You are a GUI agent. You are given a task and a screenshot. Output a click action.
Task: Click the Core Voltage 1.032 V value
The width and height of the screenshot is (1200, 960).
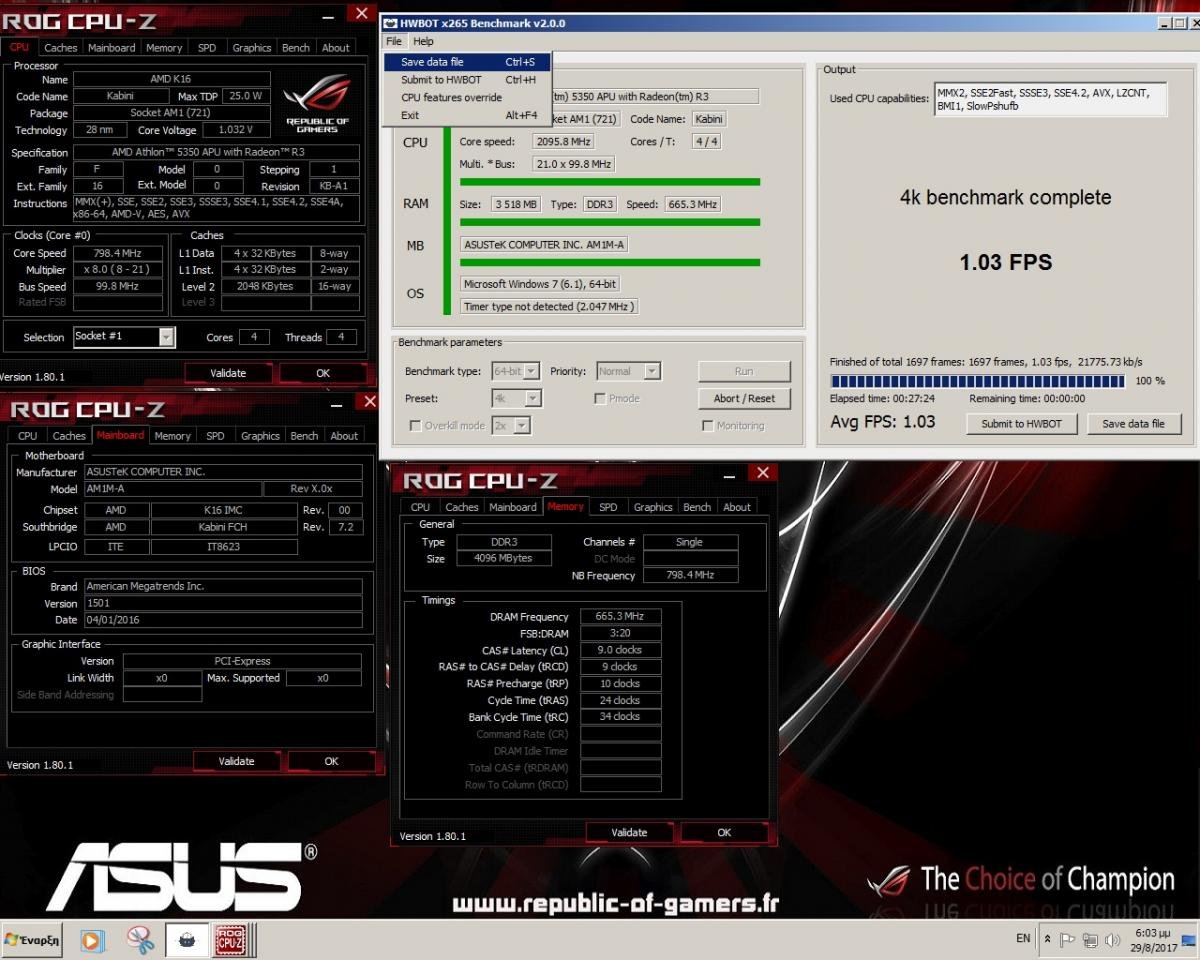[236, 130]
